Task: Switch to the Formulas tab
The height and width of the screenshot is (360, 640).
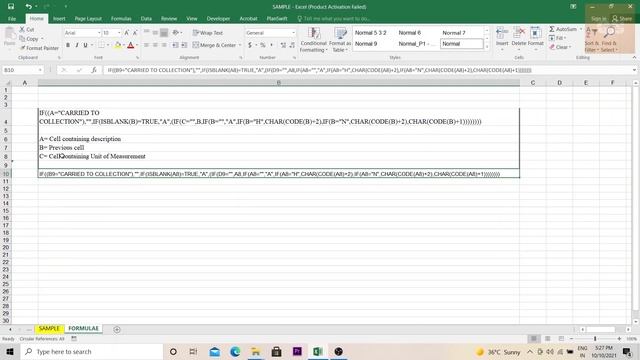Action: point(121,19)
